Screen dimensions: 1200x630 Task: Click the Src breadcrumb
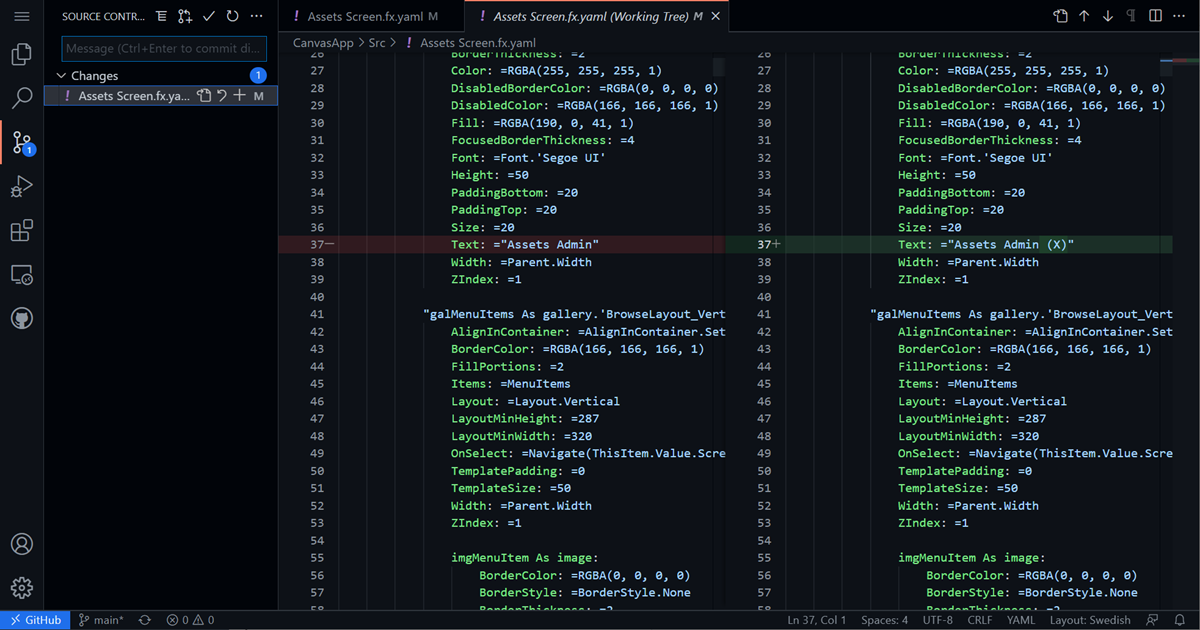tap(377, 43)
